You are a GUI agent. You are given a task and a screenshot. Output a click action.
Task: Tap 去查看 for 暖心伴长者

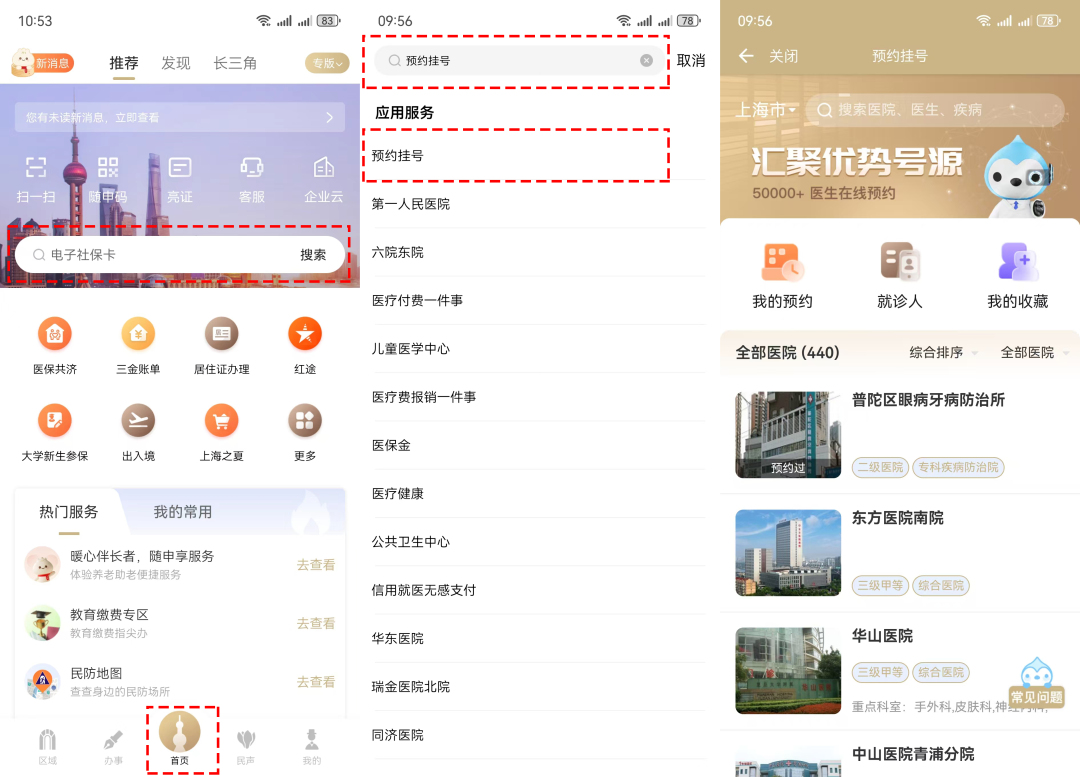pyautogui.click(x=315, y=565)
